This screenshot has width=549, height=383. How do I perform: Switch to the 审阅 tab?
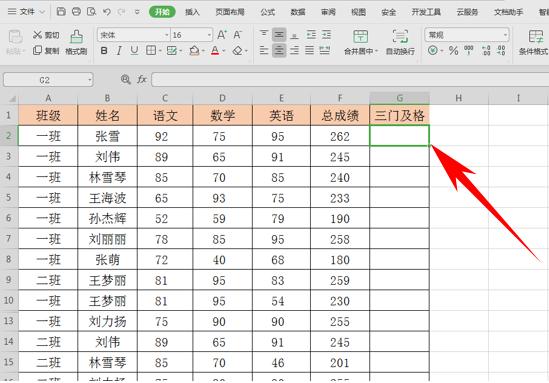coord(328,12)
